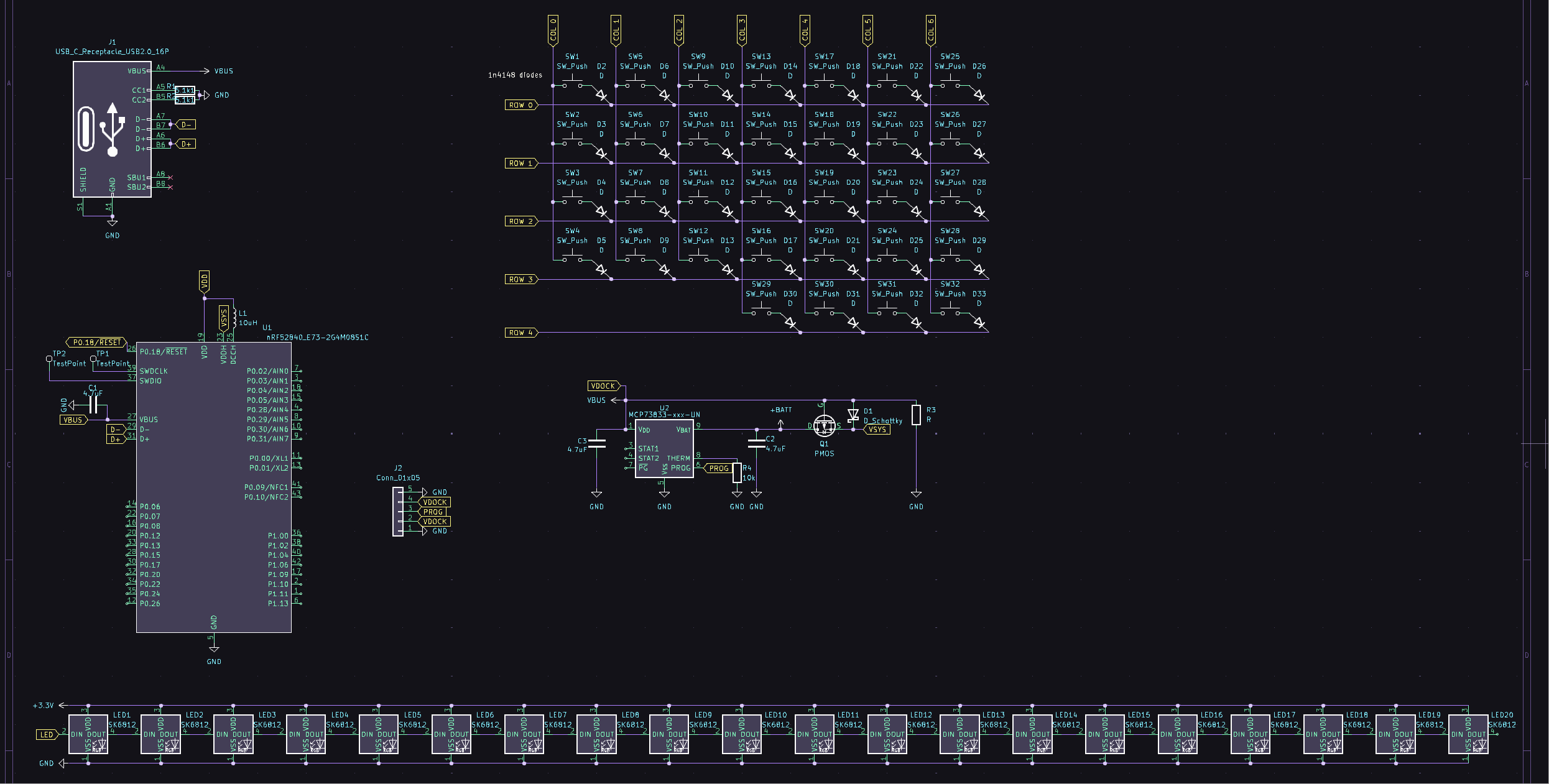Select the USB_C_Receptacle J1 symbol
The width and height of the screenshot is (1549, 784).
pos(111,127)
